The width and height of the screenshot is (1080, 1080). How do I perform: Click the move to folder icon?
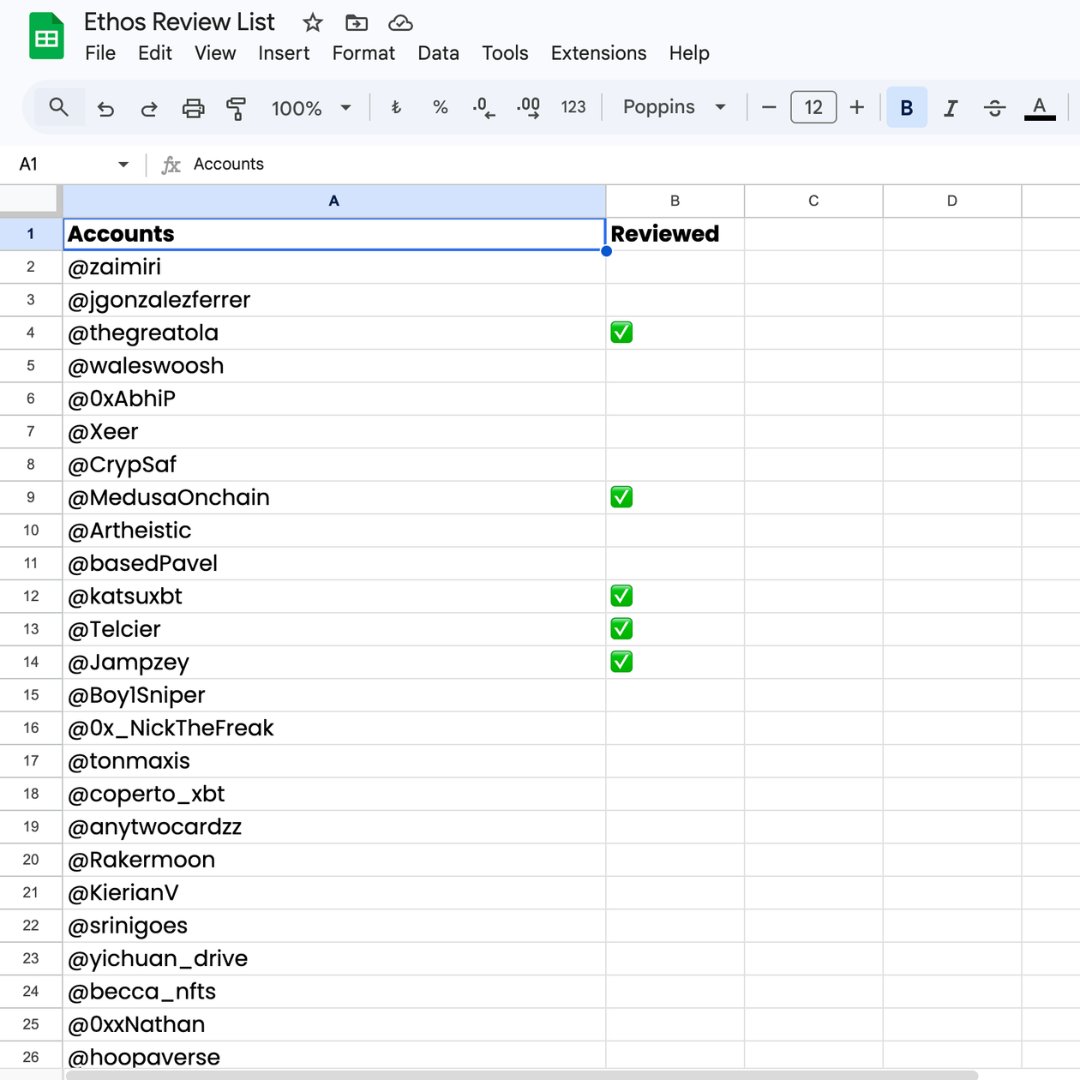356,23
